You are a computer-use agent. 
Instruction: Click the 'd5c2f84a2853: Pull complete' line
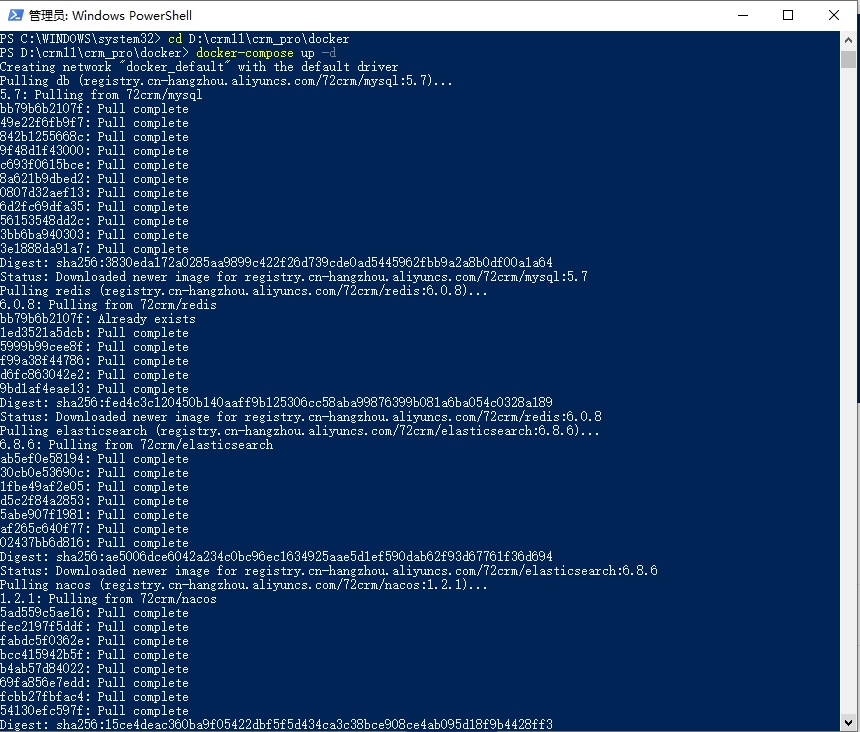click(x=94, y=501)
